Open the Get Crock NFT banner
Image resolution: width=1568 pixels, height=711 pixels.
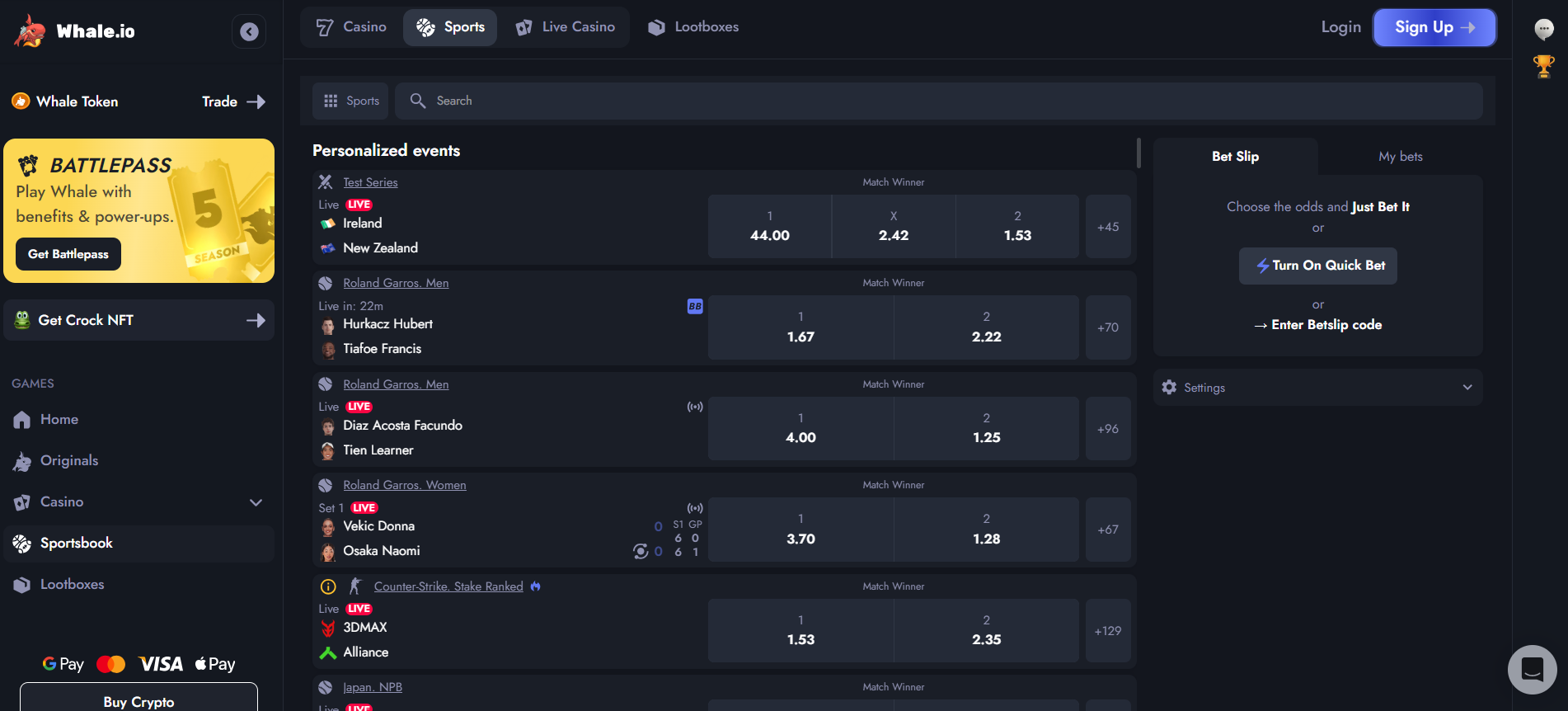138,320
